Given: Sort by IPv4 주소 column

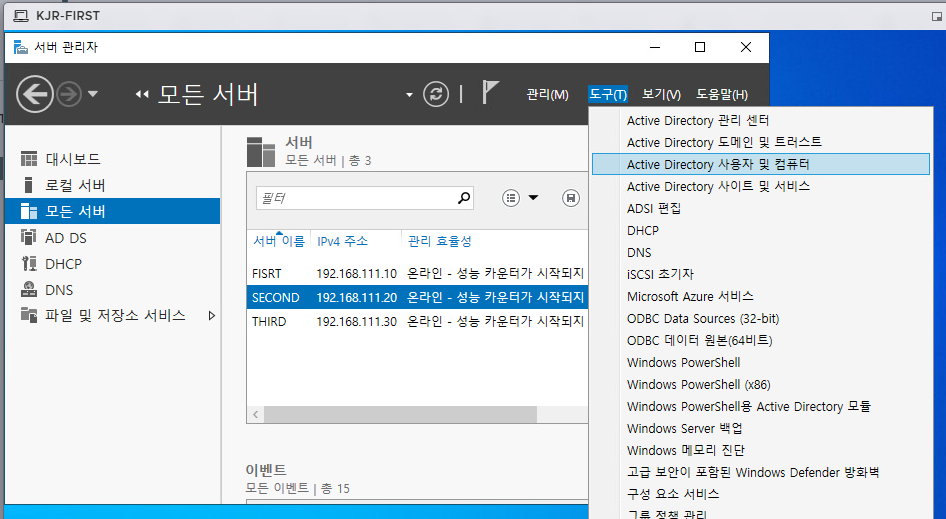Looking at the screenshot, I should tap(343, 241).
